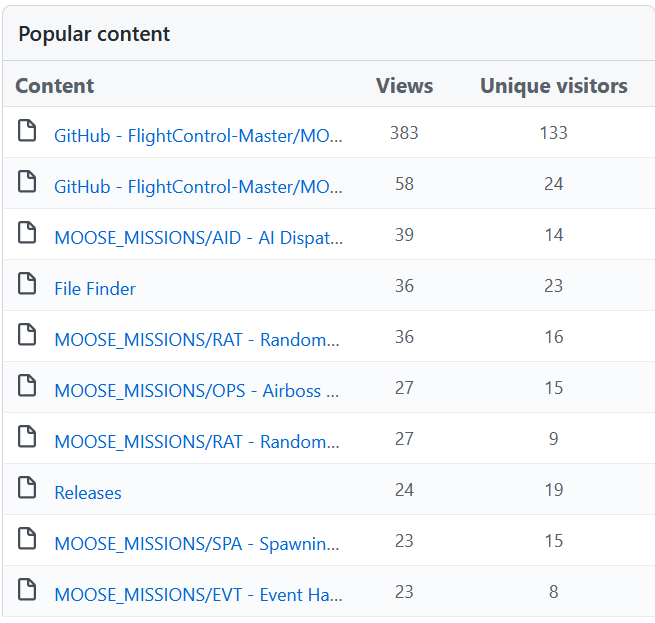Image resolution: width=655 pixels, height=623 pixels.
Task: Open MOOSE_MISSIONS/EVT - Event Handling link
Action: [199, 595]
